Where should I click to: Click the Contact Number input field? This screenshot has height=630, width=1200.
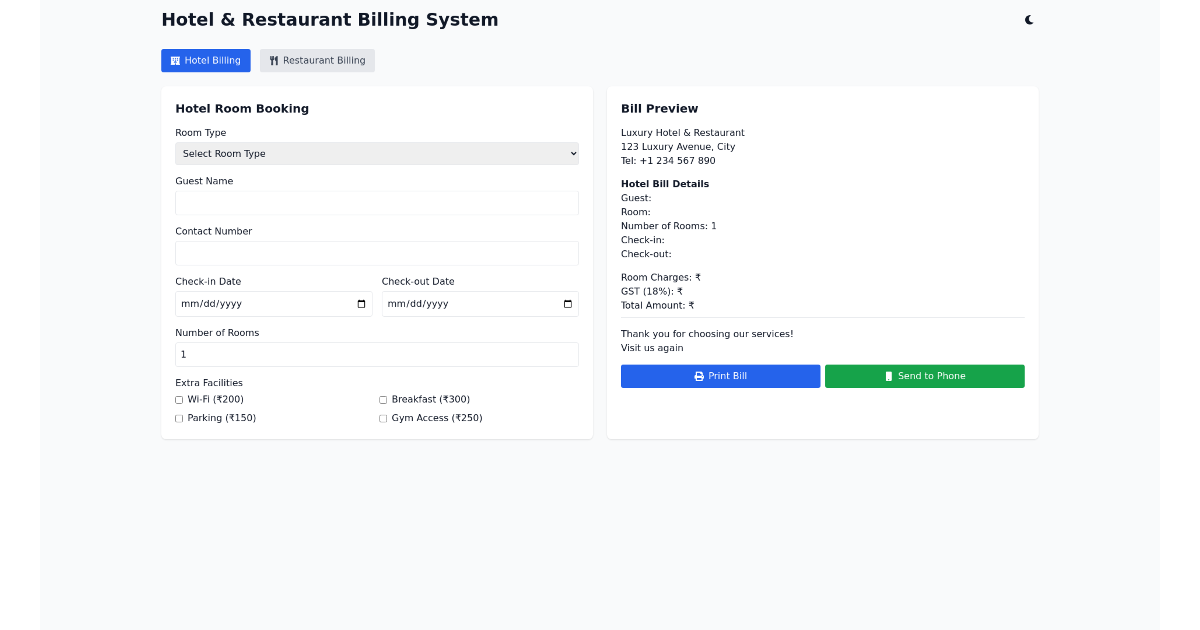coord(377,253)
